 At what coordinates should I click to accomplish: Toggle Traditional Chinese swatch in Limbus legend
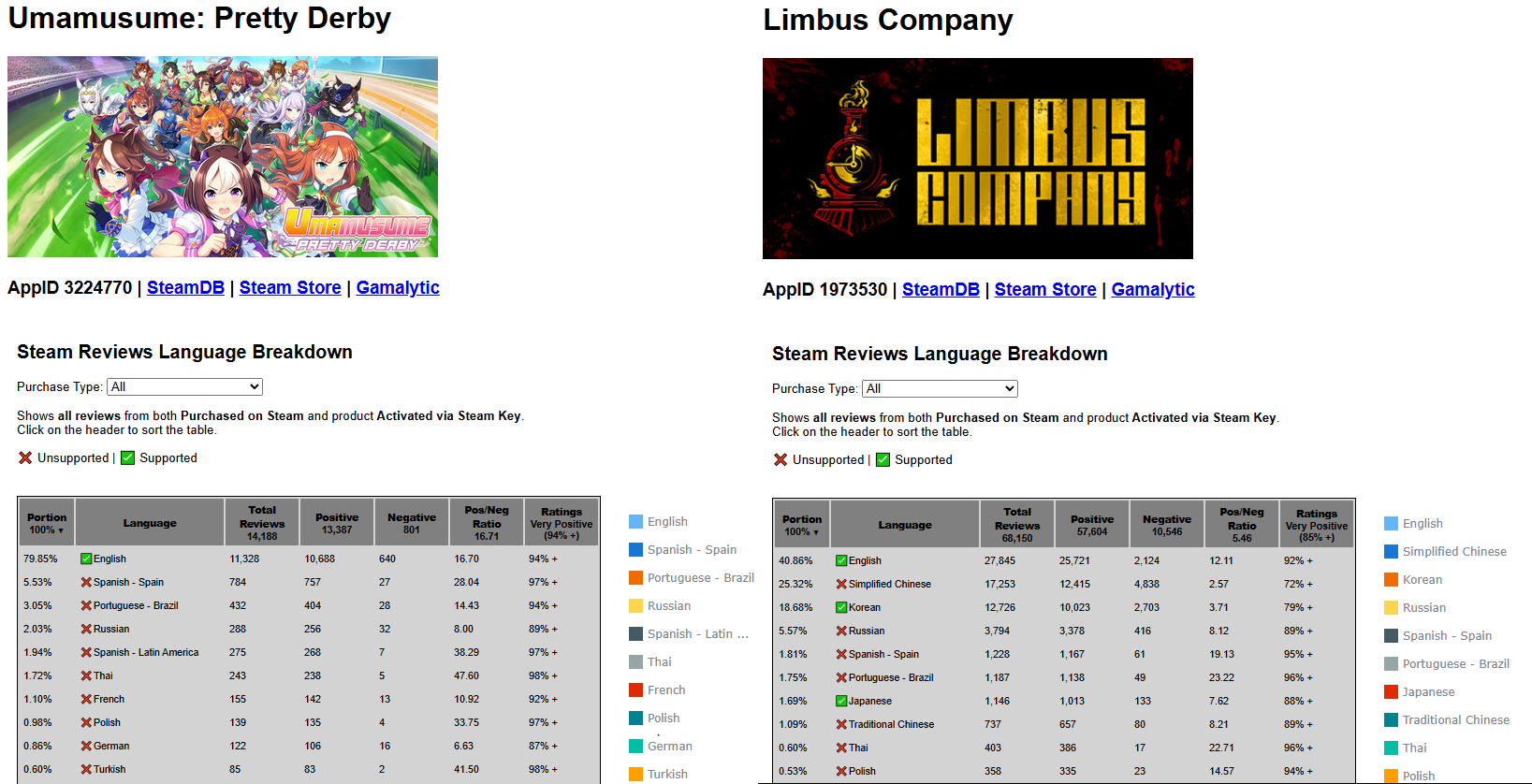tap(1392, 719)
